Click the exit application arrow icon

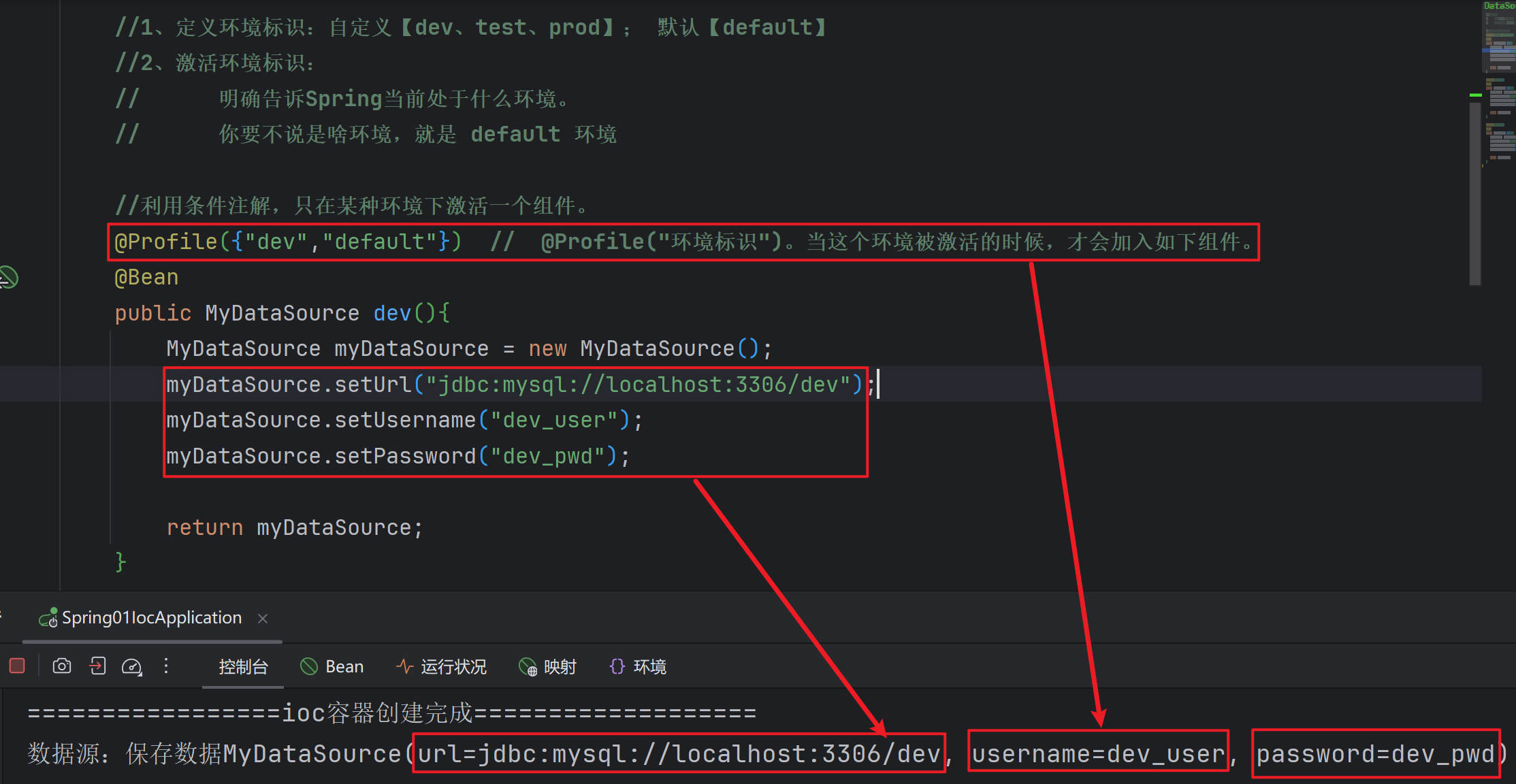pyautogui.click(x=97, y=666)
